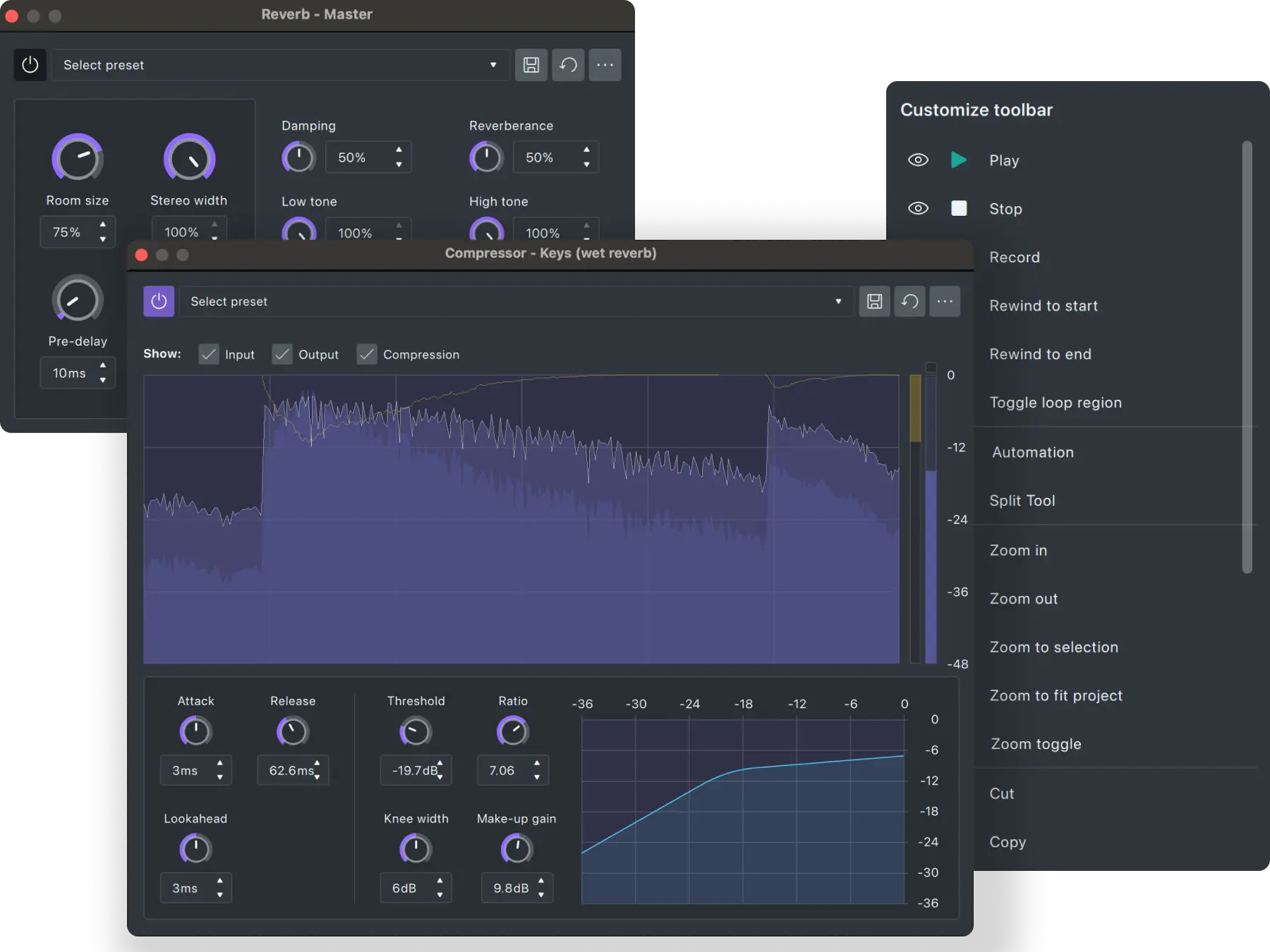Open the ellipsis menu on the Compressor window
Screen dimensions: 1270x952
pyautogui.click(x=945, y=301)
